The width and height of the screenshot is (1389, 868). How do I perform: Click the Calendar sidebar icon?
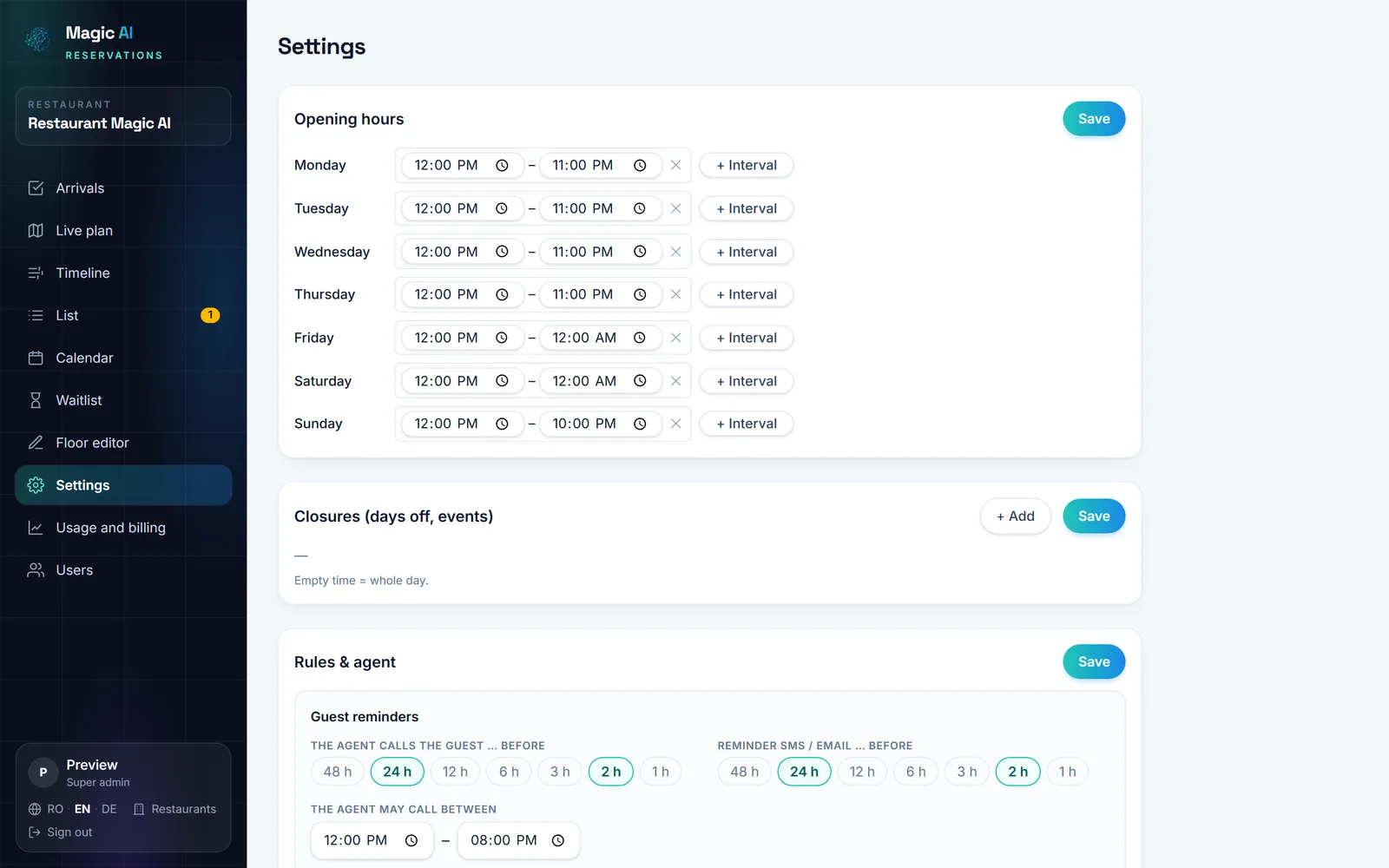coord(36,358)
